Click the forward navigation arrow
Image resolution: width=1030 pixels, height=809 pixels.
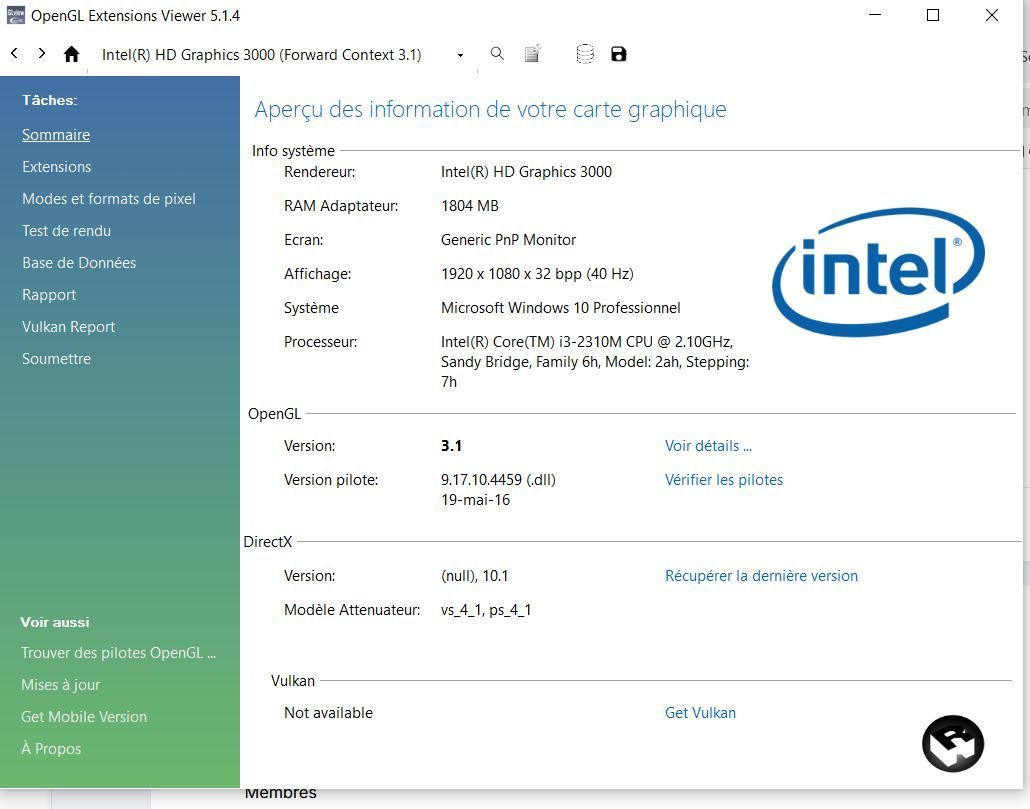coord(41,54)
